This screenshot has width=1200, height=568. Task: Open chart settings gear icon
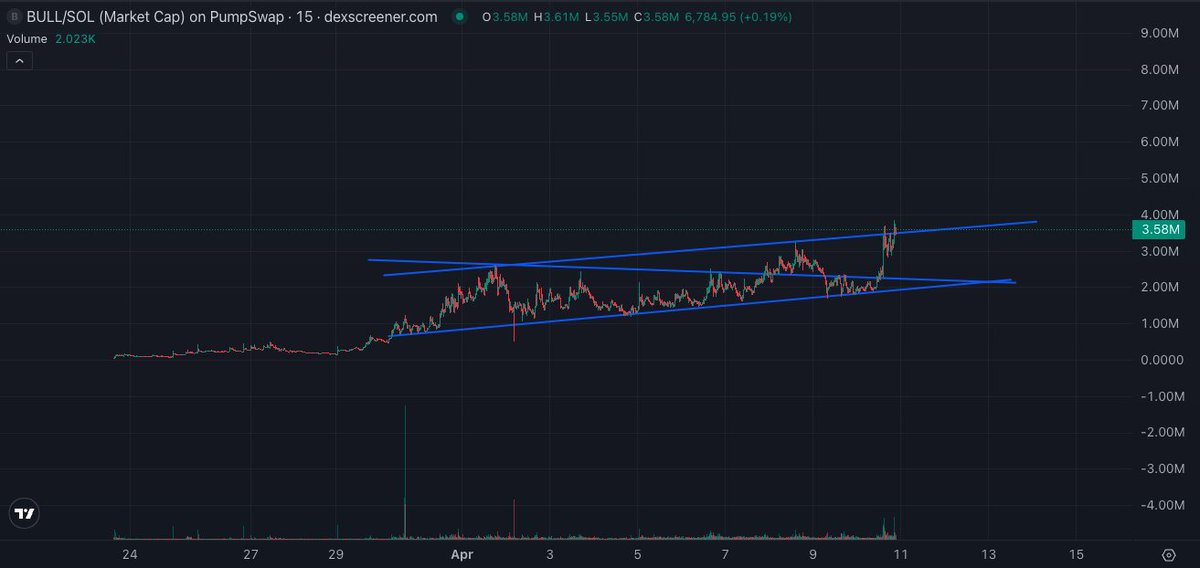point(1168,555)
